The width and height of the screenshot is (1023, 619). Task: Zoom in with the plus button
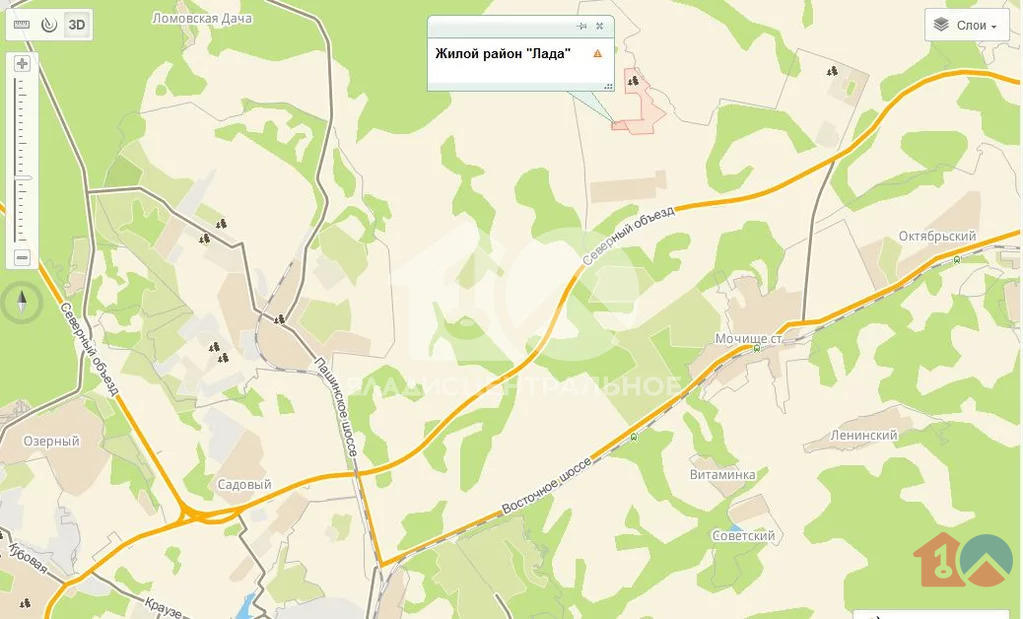pyautogui.click(x=22, y=63)
